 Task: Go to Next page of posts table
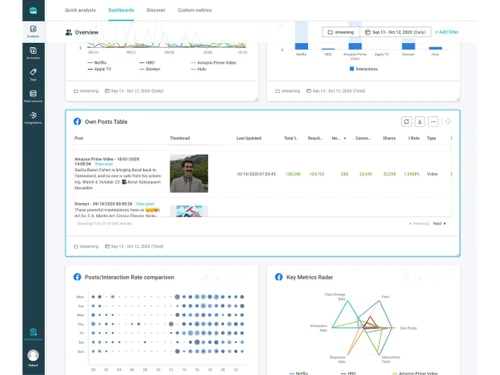pyautogui.click(x=439, y=223)
